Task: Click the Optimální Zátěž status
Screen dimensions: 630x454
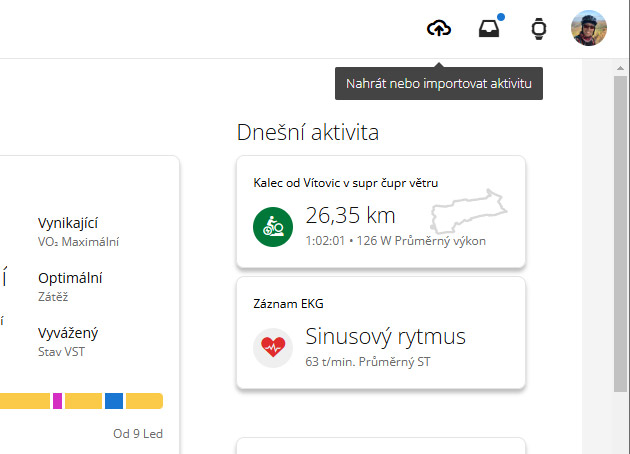Action: click(x=70, y=287)
